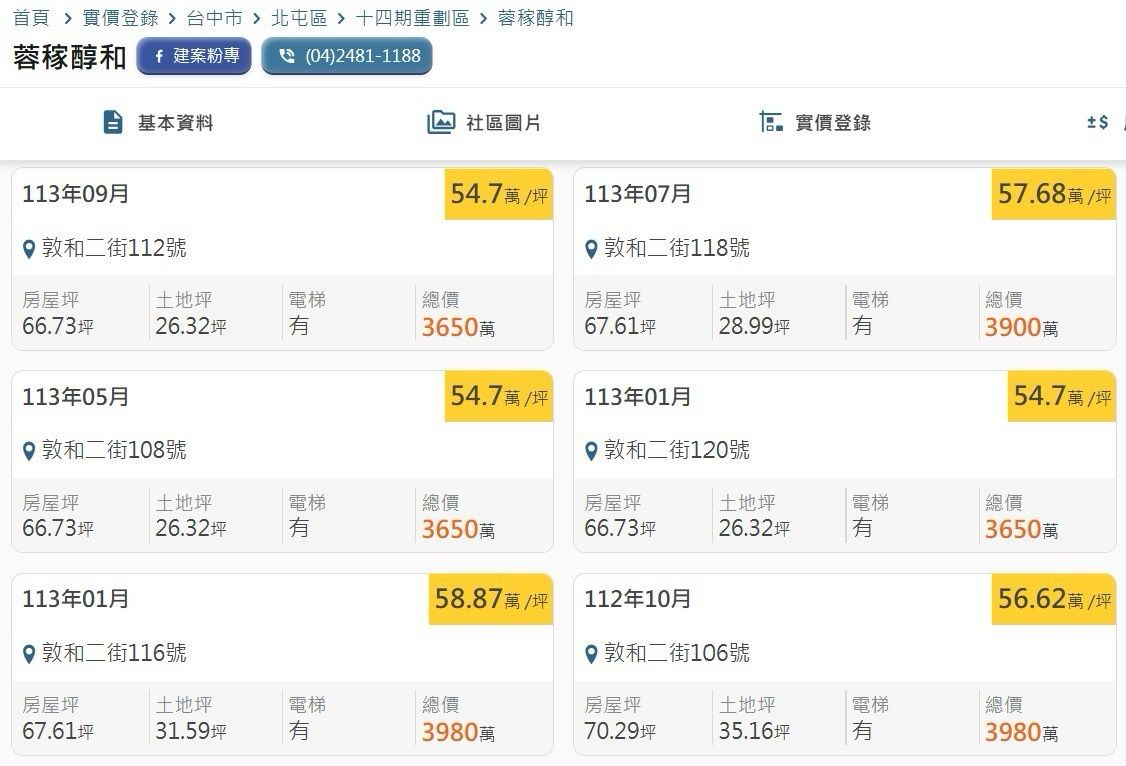Click the ±$ icon at right edge
Screen dimensions: 1126x766
(1097, 122)
